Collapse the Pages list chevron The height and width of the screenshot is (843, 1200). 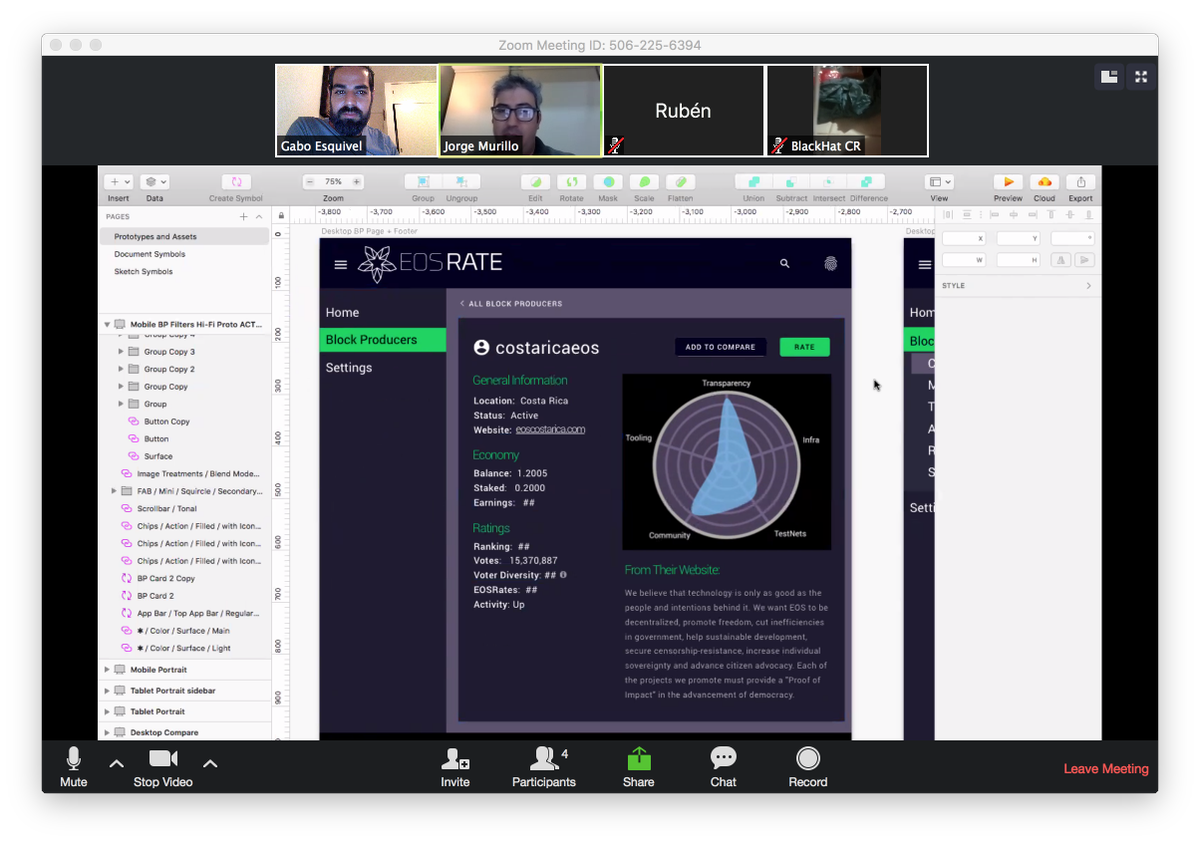(259, 217)
